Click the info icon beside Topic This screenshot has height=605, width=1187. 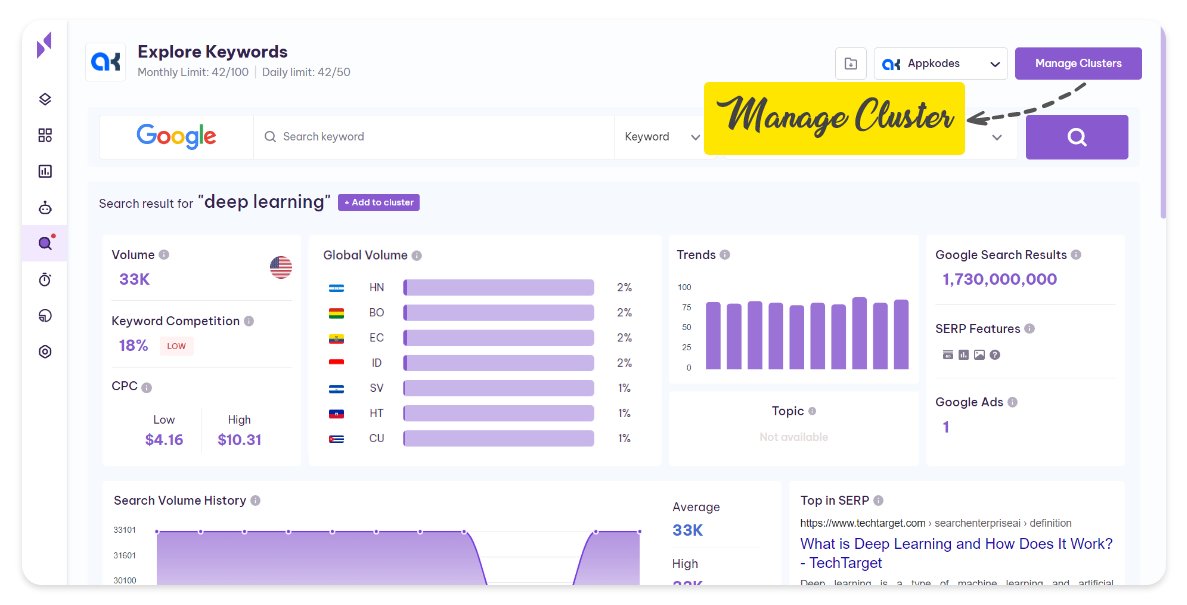pos(812,411)
